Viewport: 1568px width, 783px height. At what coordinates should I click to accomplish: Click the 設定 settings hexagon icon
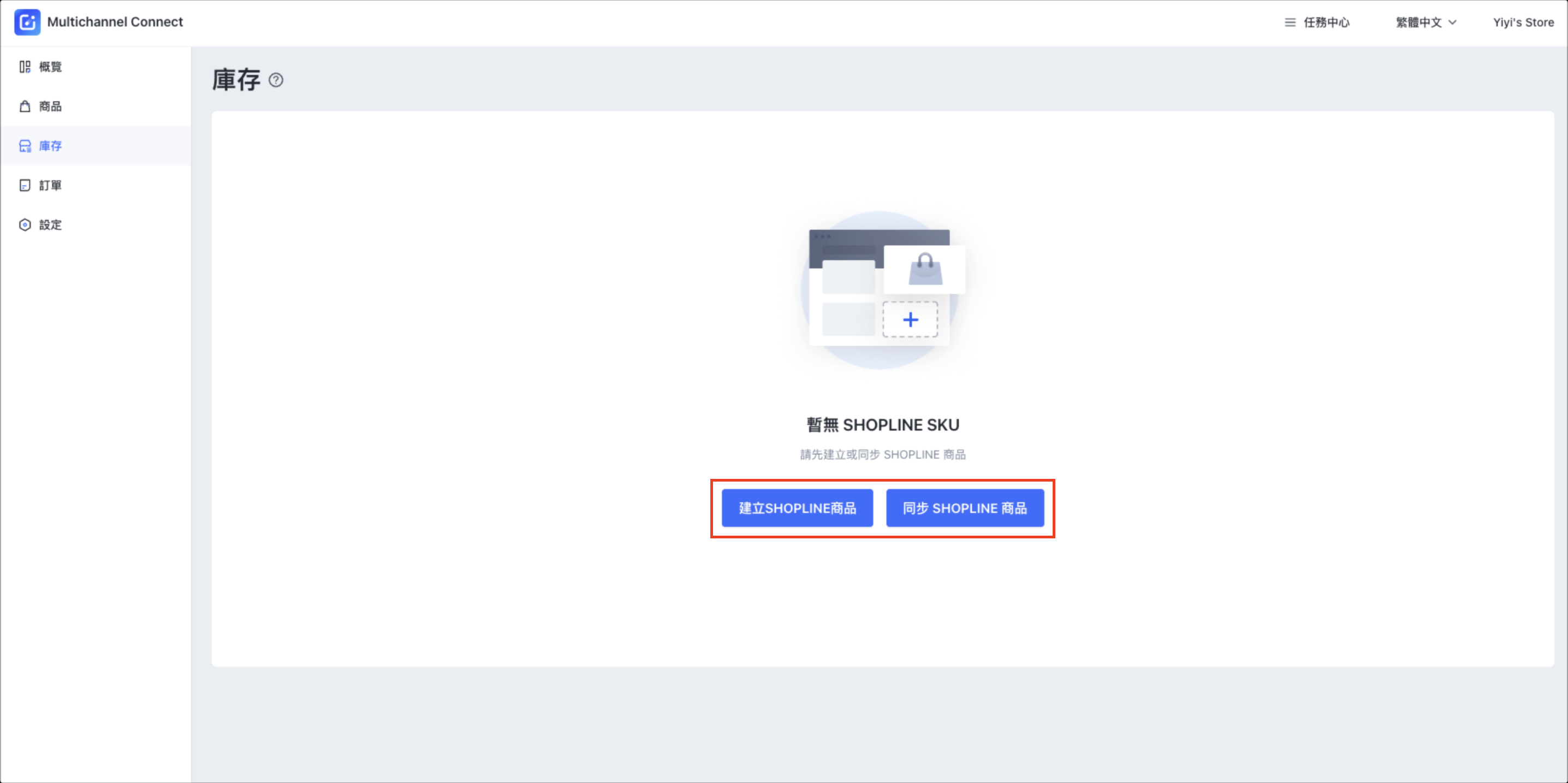coord(25,226)
